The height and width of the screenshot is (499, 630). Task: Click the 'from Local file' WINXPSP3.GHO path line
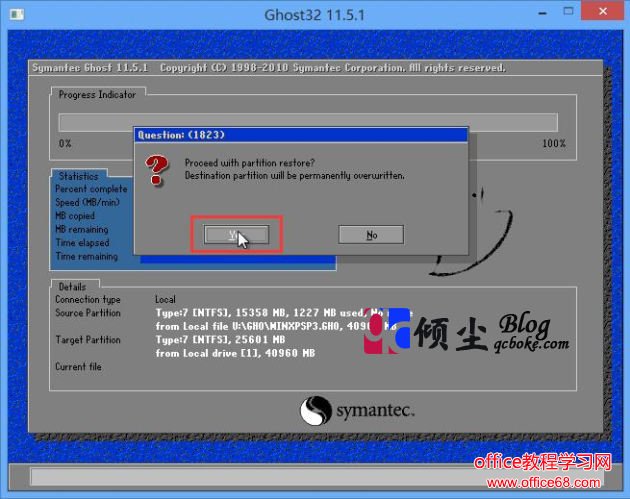tap(276, 326)
